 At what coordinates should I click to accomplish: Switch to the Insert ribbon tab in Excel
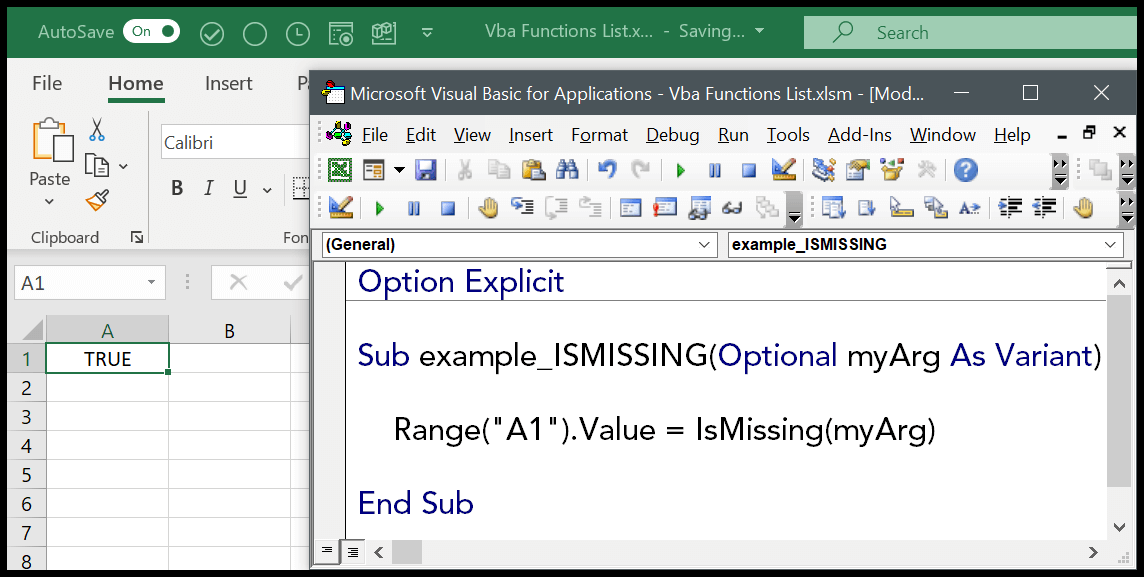pyautogui.click(x=228, y=83)
